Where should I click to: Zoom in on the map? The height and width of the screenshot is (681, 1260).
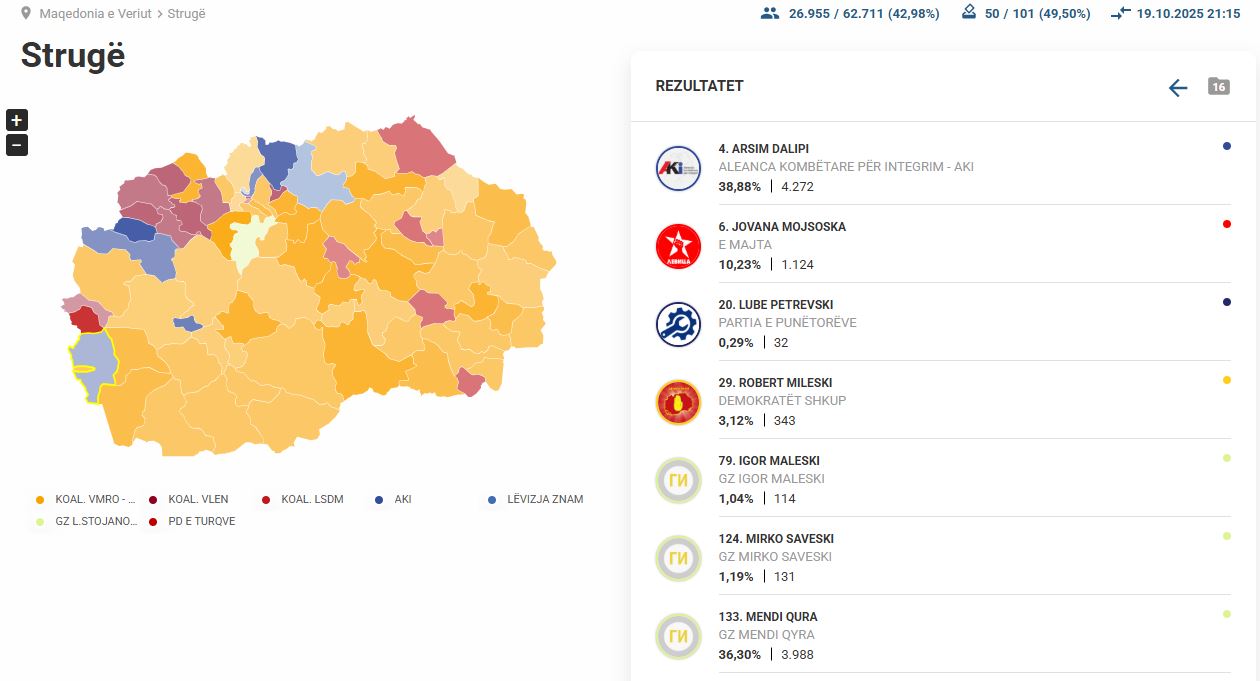[17, 120]
